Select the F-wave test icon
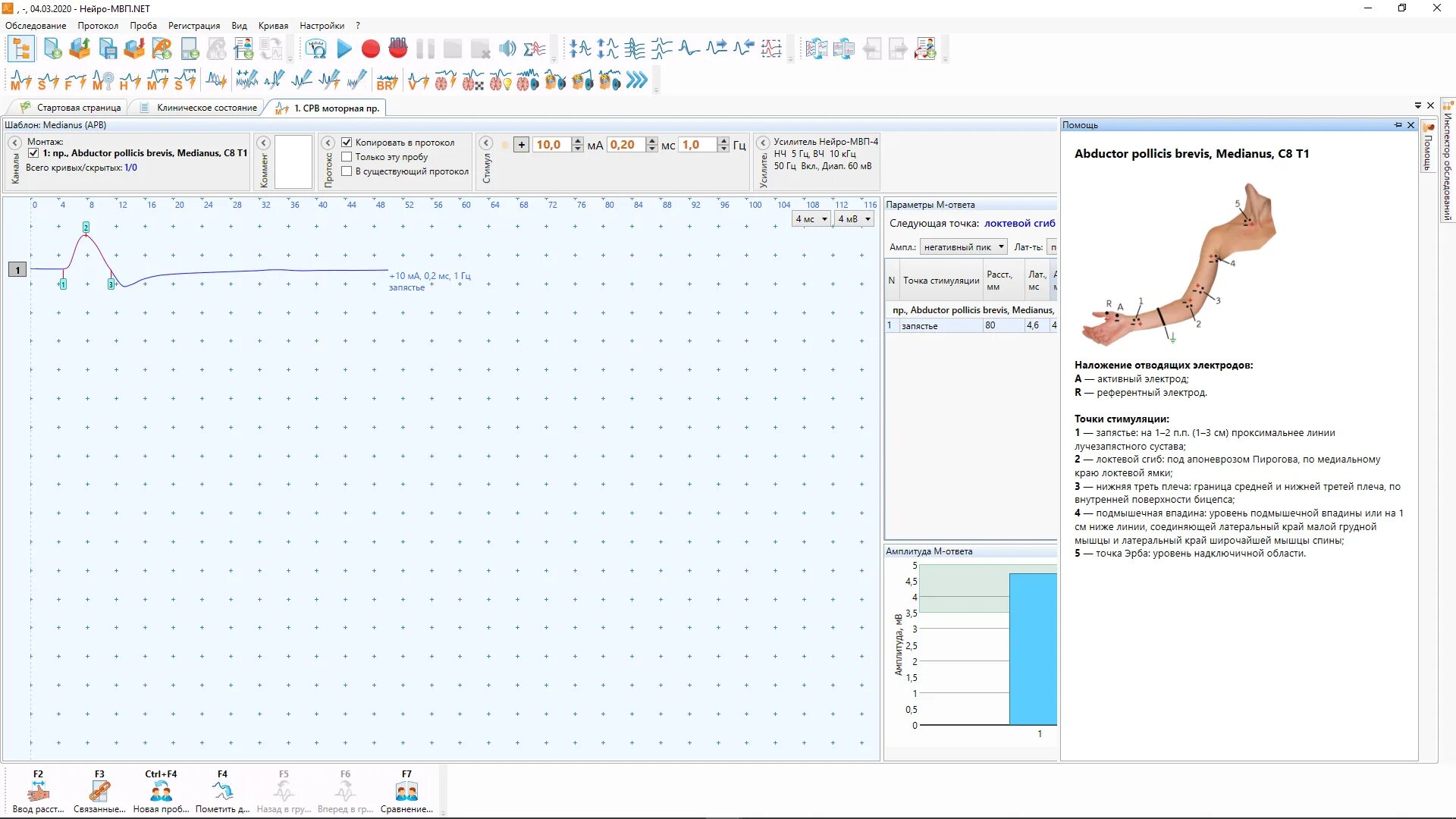The height and width of the screenshot is (819, 1456). click(x=75, y=80)
